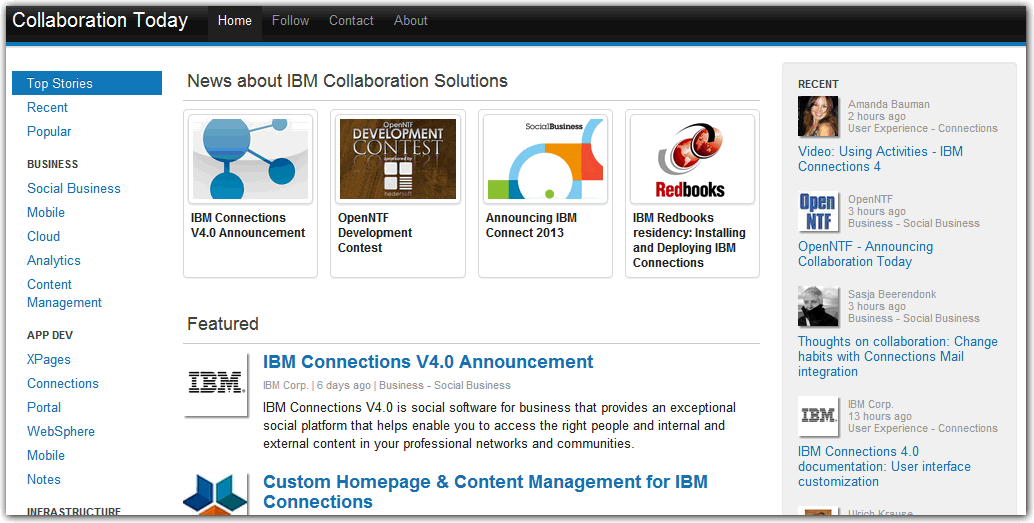Open the Follow tab in navbar

[x=290, y=21]
